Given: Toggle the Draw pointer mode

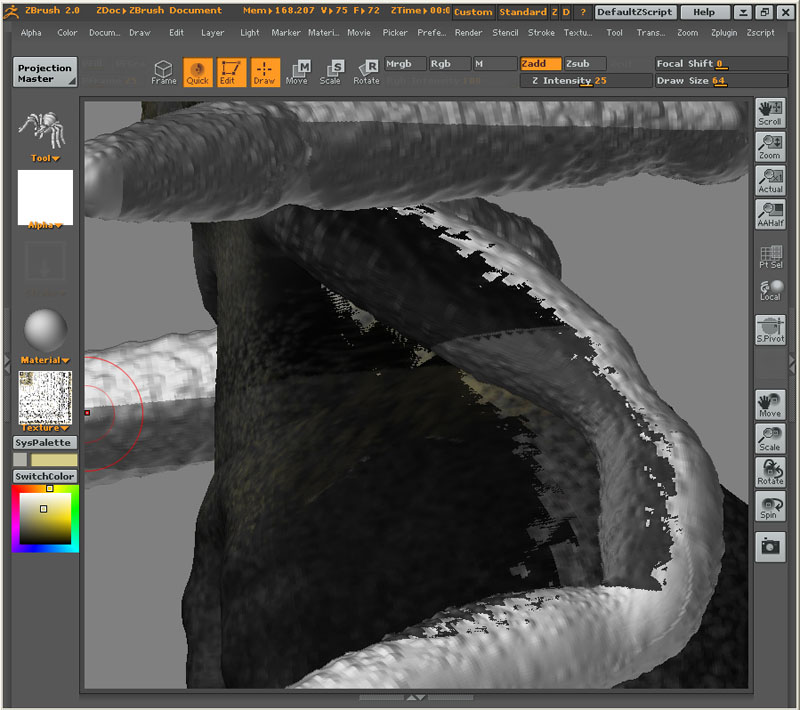Looking at the screenshot, I should coord(265,72).
